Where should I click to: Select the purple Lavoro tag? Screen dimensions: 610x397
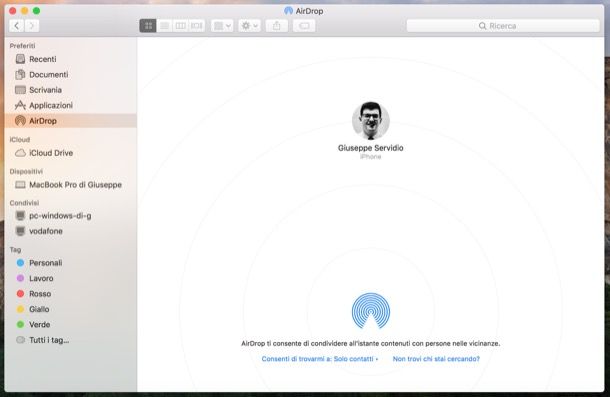click(71, 278)
